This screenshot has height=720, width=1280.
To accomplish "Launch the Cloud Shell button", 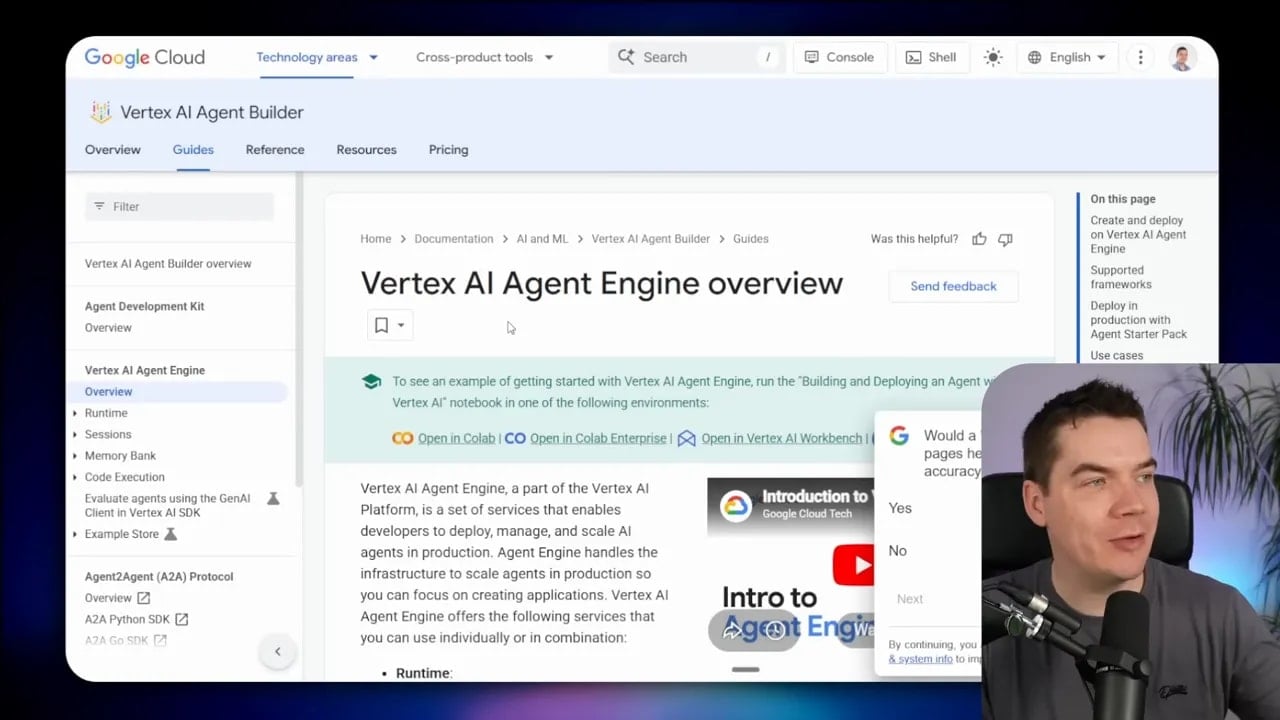I will point(931,57).
